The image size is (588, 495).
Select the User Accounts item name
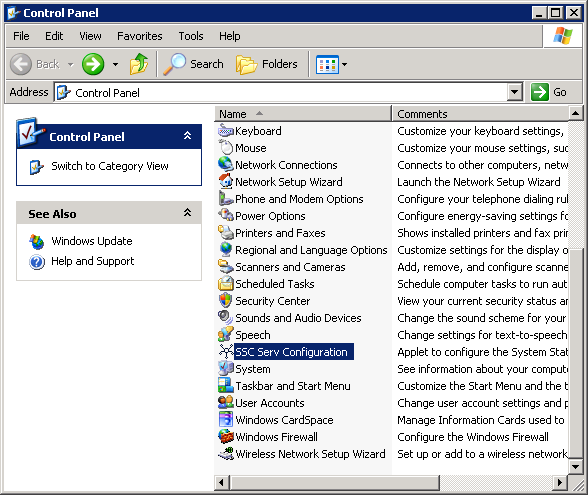(x=270, y=403)
